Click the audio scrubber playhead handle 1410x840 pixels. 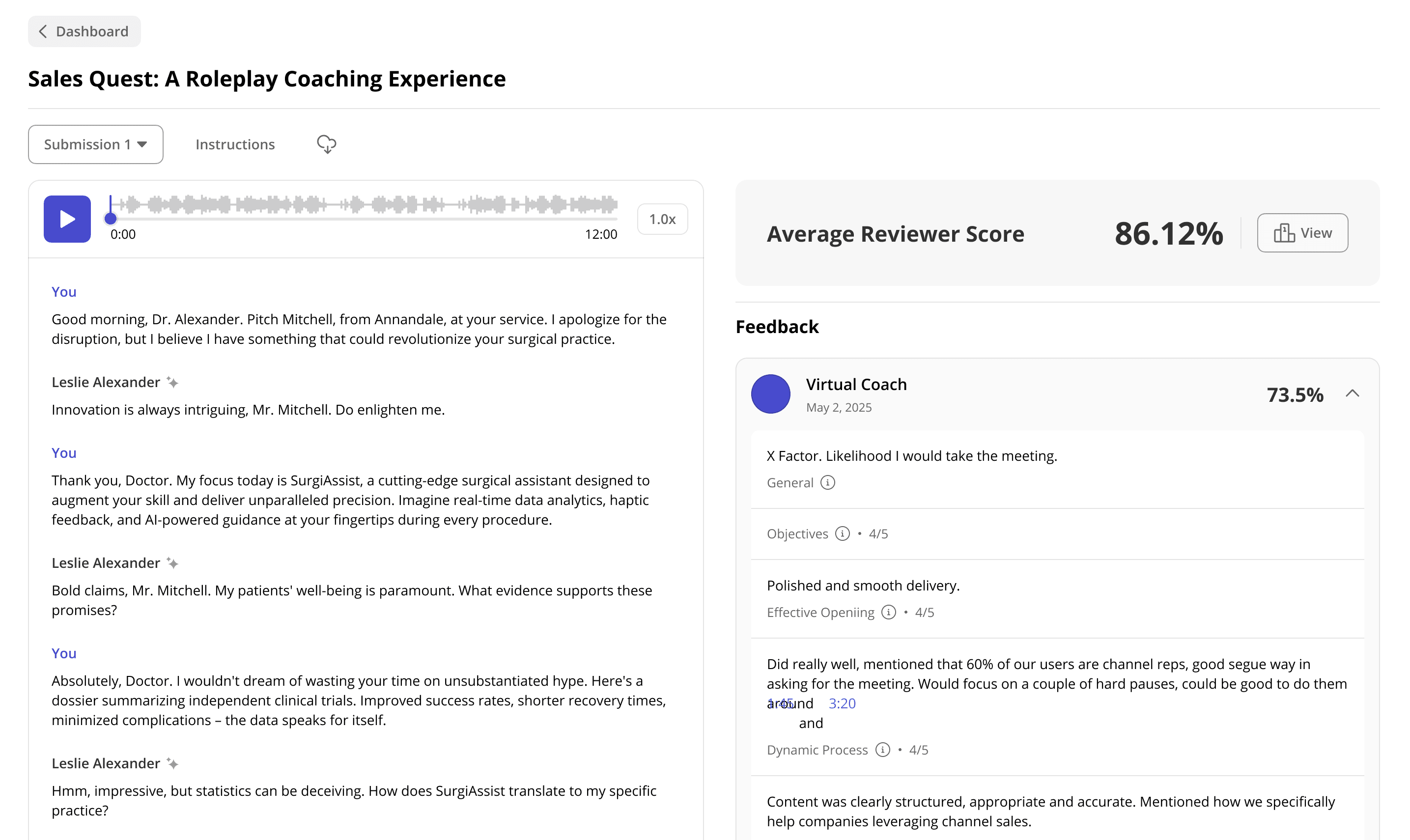pyautogui.click(x=111, y=219)
